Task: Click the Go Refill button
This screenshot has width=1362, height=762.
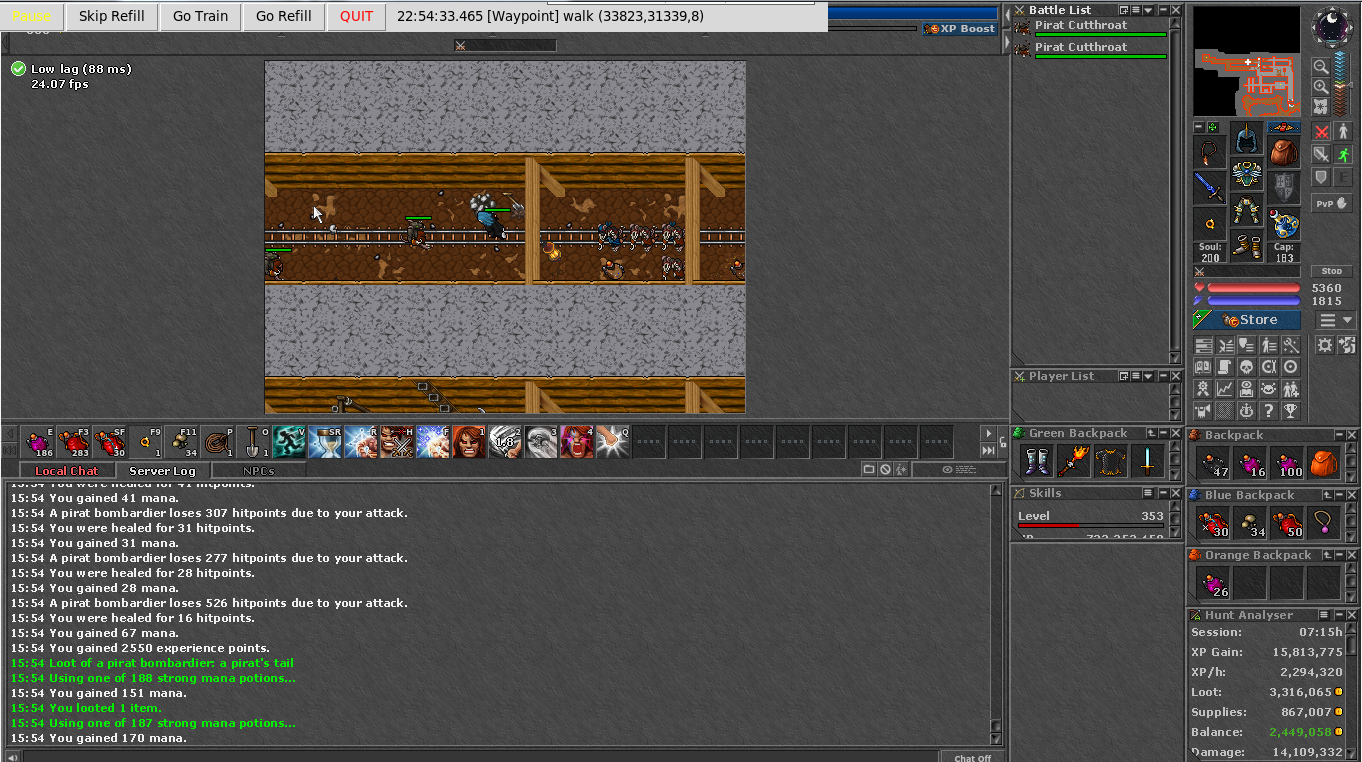Action: point(284,16)
